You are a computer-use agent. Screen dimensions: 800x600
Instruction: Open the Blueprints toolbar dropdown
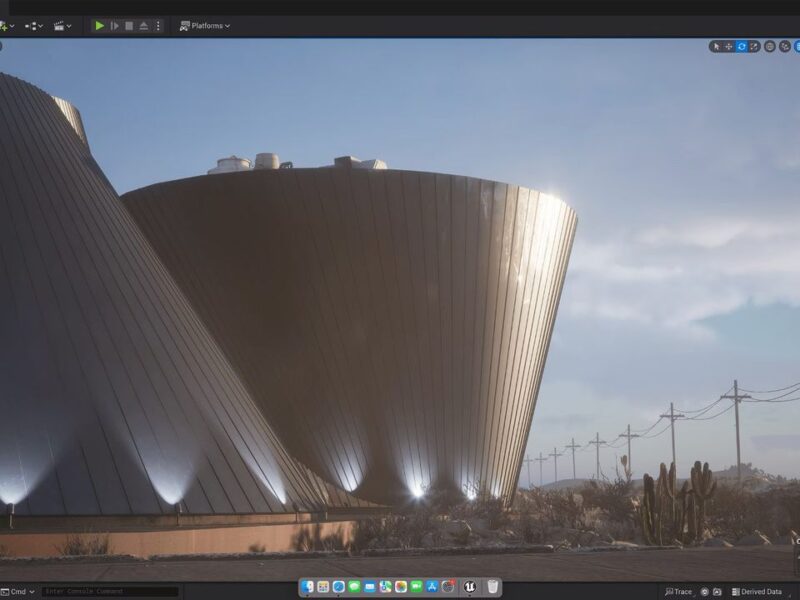pos(34,26)
